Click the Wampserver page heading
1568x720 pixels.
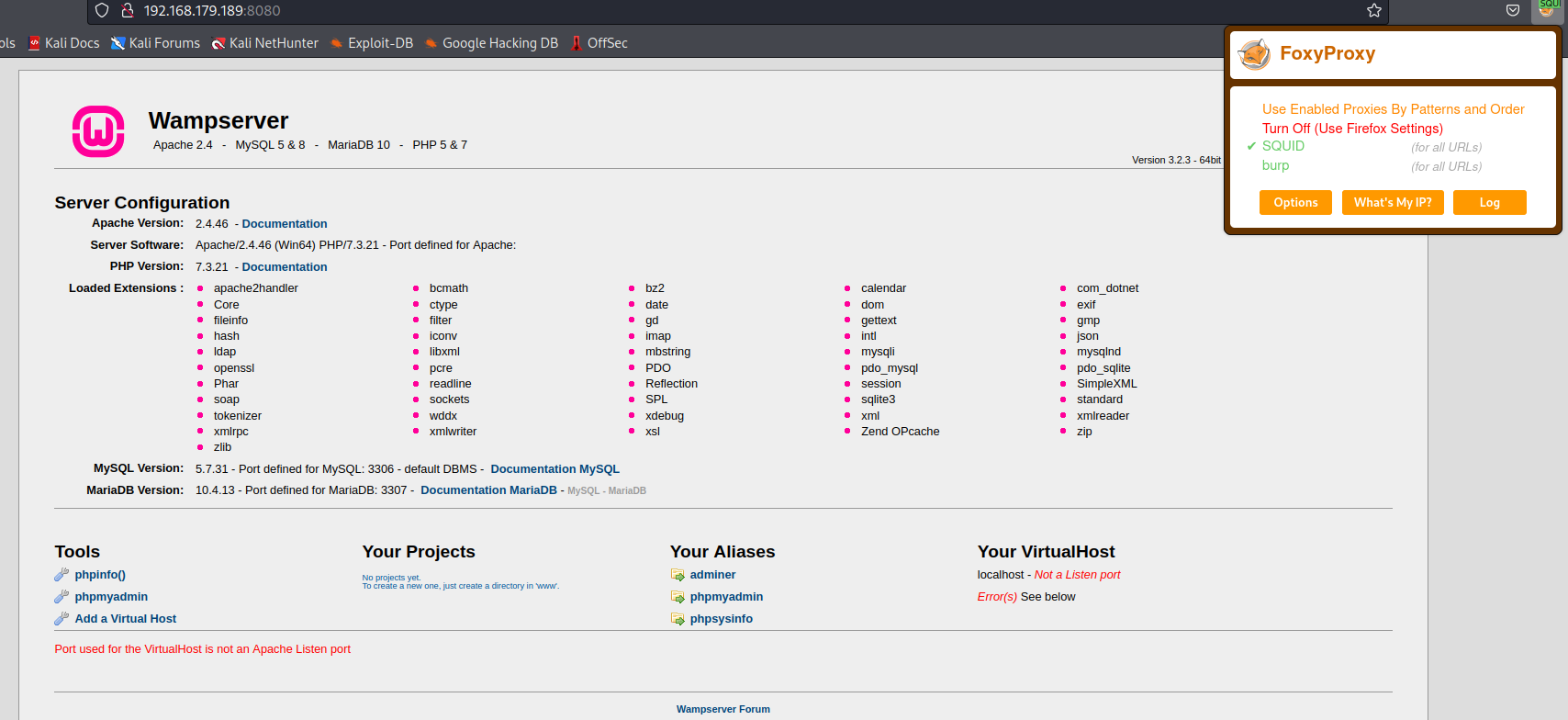pos(218,121)
